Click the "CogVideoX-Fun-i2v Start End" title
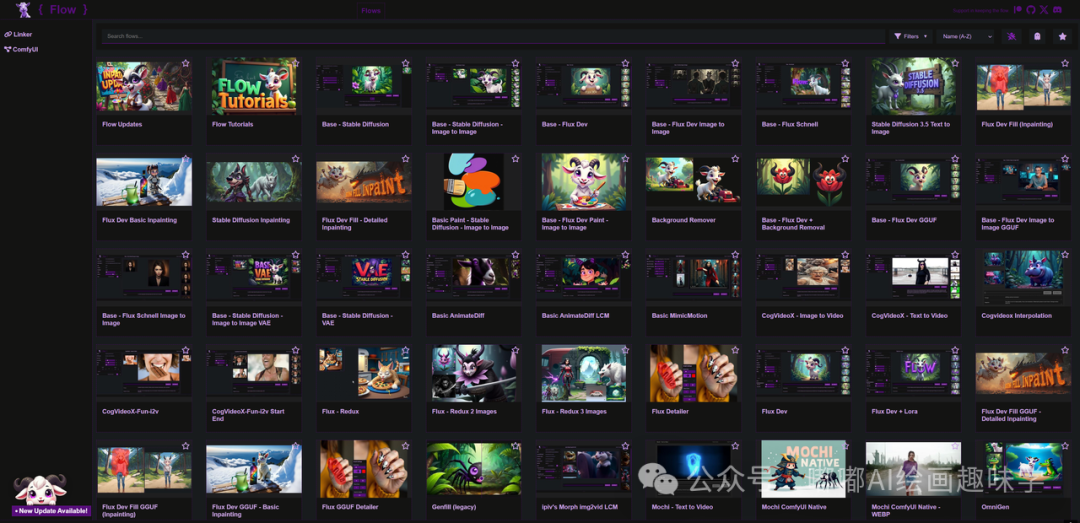1080x523 pixels. tap(248, 415)
